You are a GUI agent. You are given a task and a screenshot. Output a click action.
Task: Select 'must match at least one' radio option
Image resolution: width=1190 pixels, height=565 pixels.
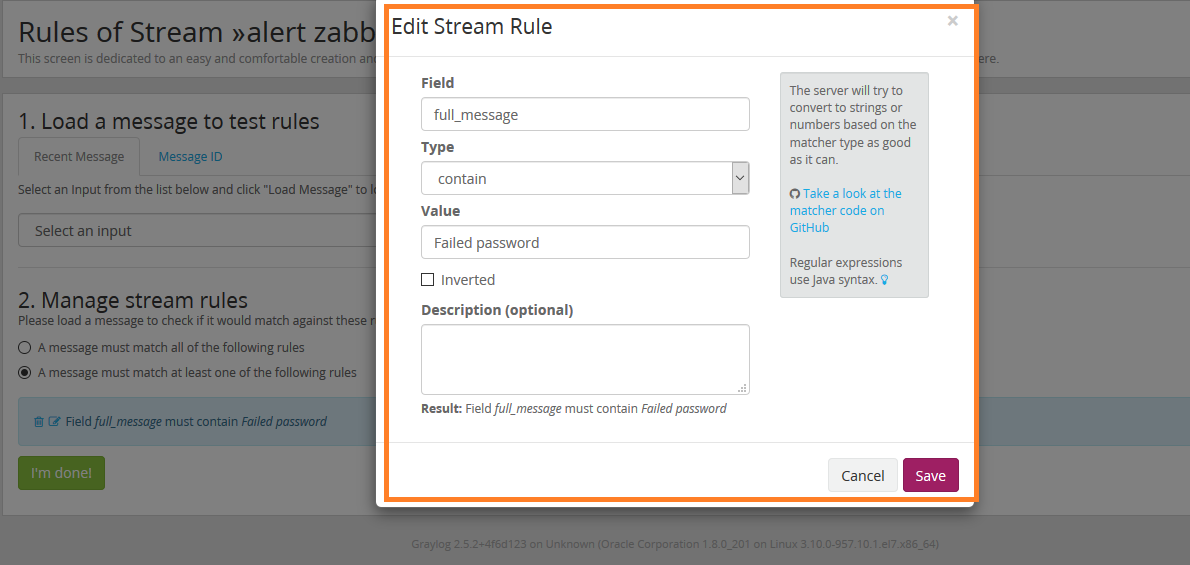tap(24, 373)
